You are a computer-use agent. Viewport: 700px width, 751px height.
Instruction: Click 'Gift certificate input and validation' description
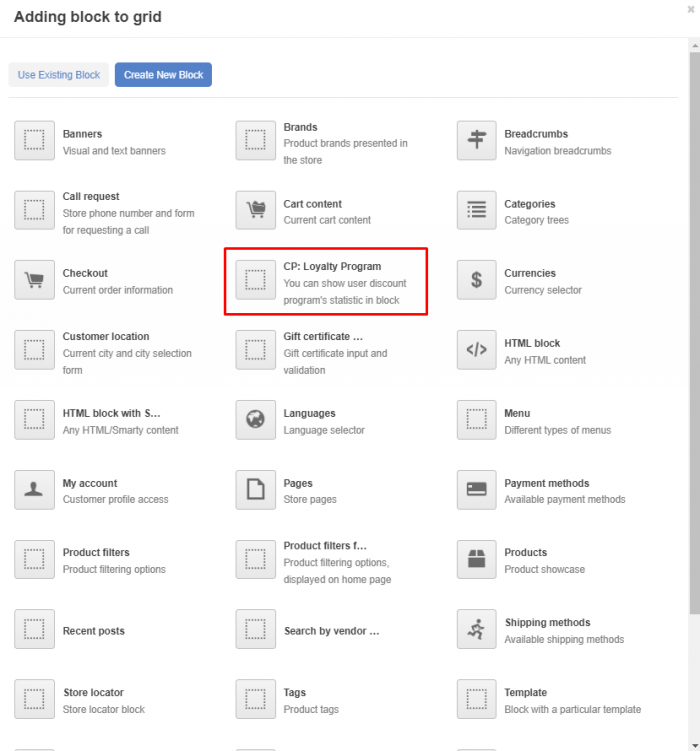335,362
